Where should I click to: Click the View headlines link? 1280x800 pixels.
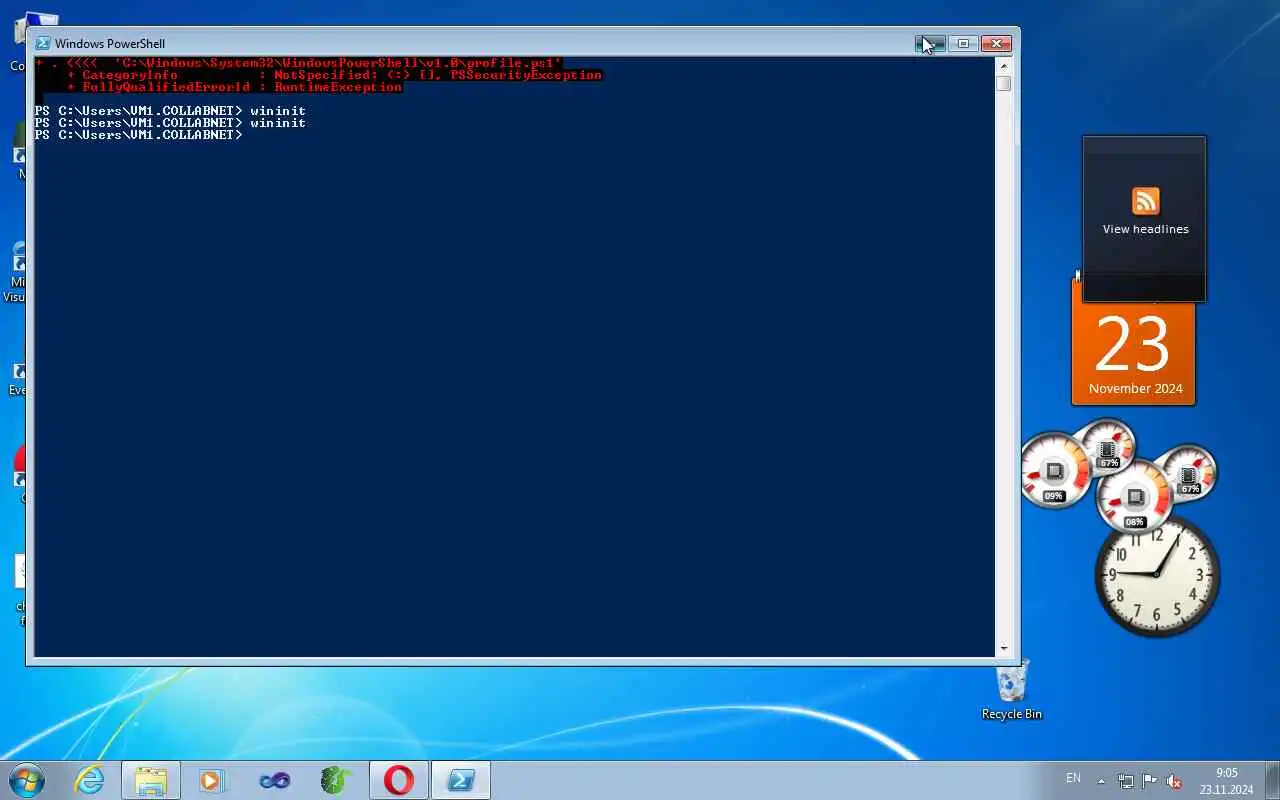(x=1145, y=229)
